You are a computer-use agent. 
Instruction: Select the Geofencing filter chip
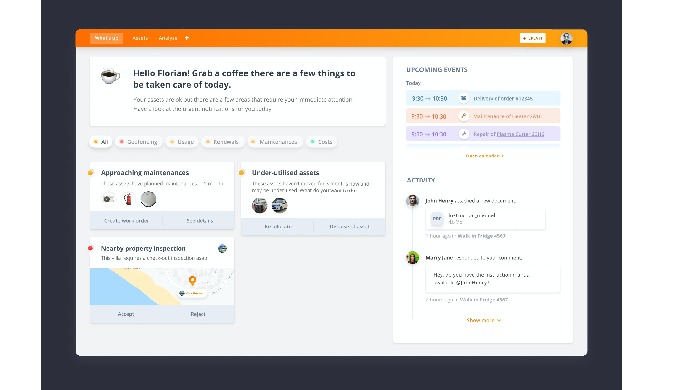[139, 142]
